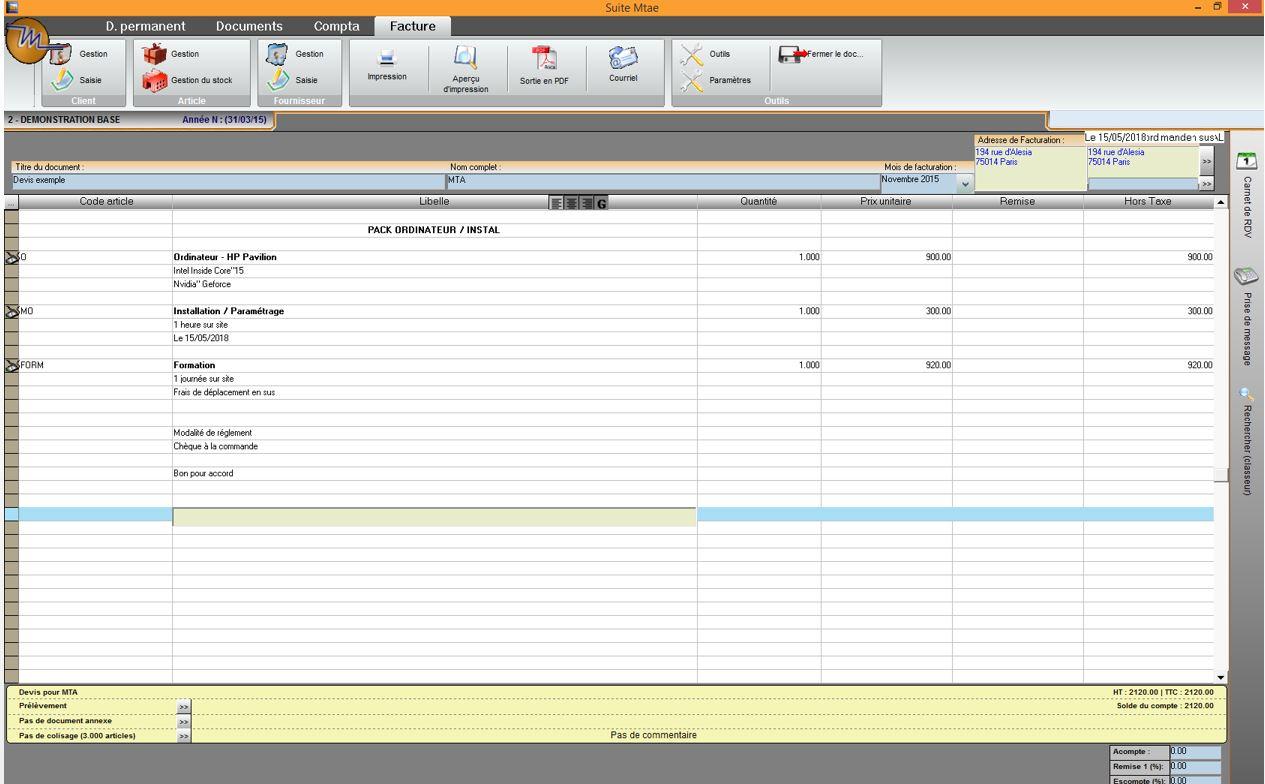Screen dimensions: 1265x784
Task: Open Carnet de RDV calendar sidebar icon
Action: [x=1247, y=161]
